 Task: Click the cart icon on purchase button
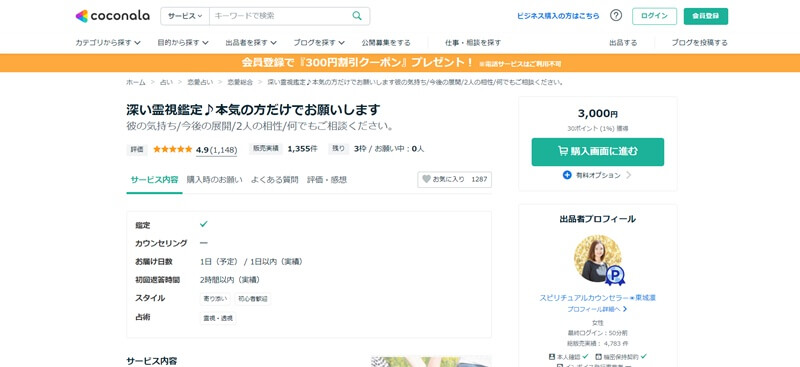(x=563, y=151)
